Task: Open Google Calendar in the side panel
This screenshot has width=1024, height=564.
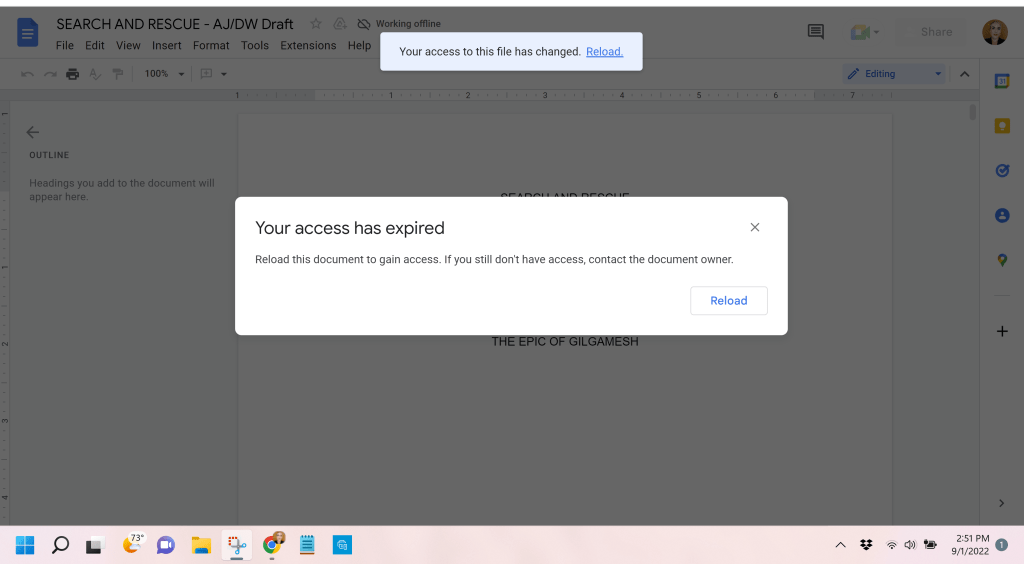Action: (x=1002, y=82)
